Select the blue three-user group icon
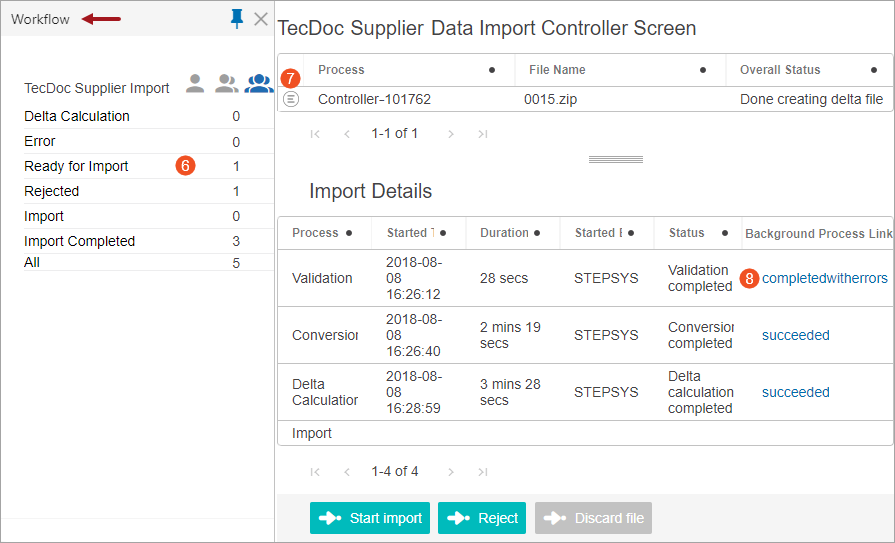The height and width of the screenshot is (543, 895). coord(259,83)
